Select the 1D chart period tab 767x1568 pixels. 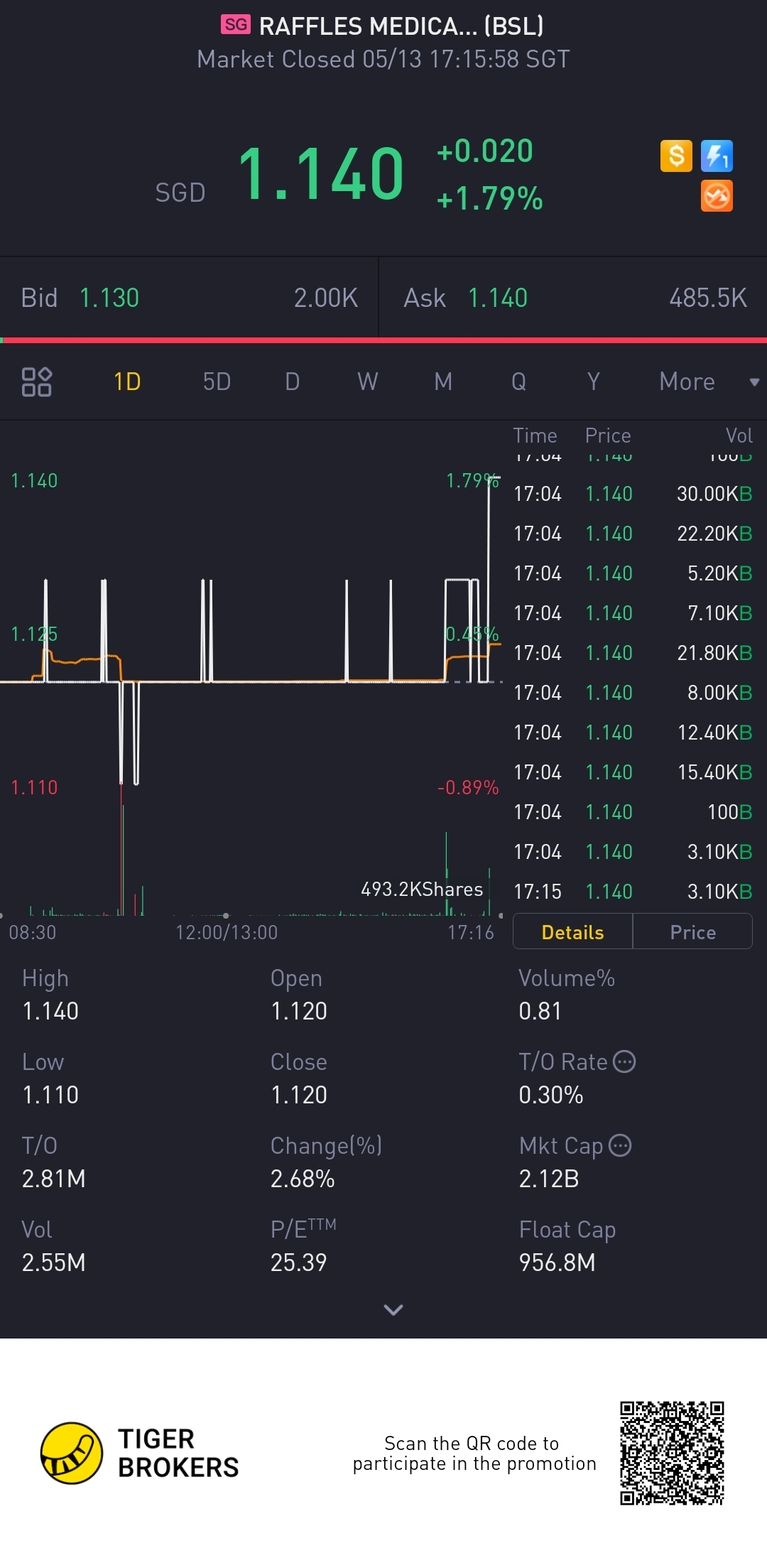127,382
